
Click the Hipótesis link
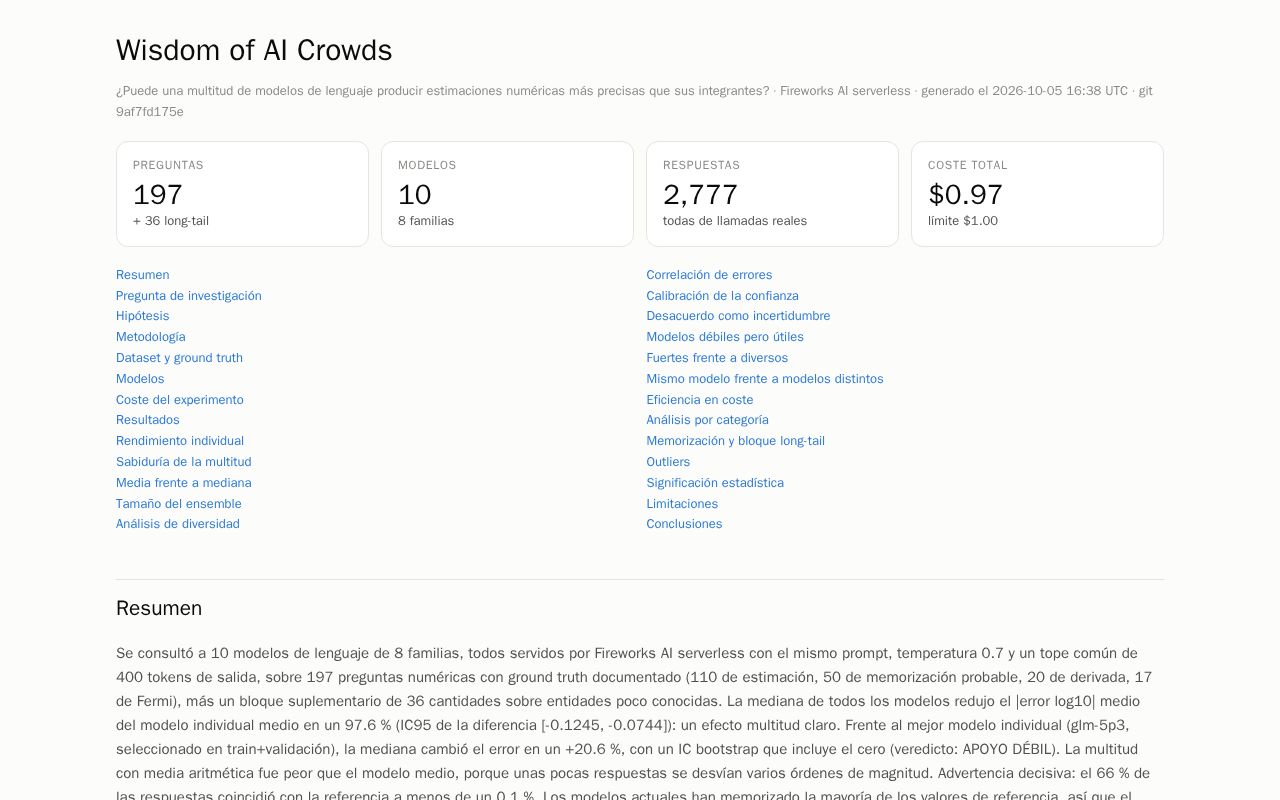tap(142, 316)
